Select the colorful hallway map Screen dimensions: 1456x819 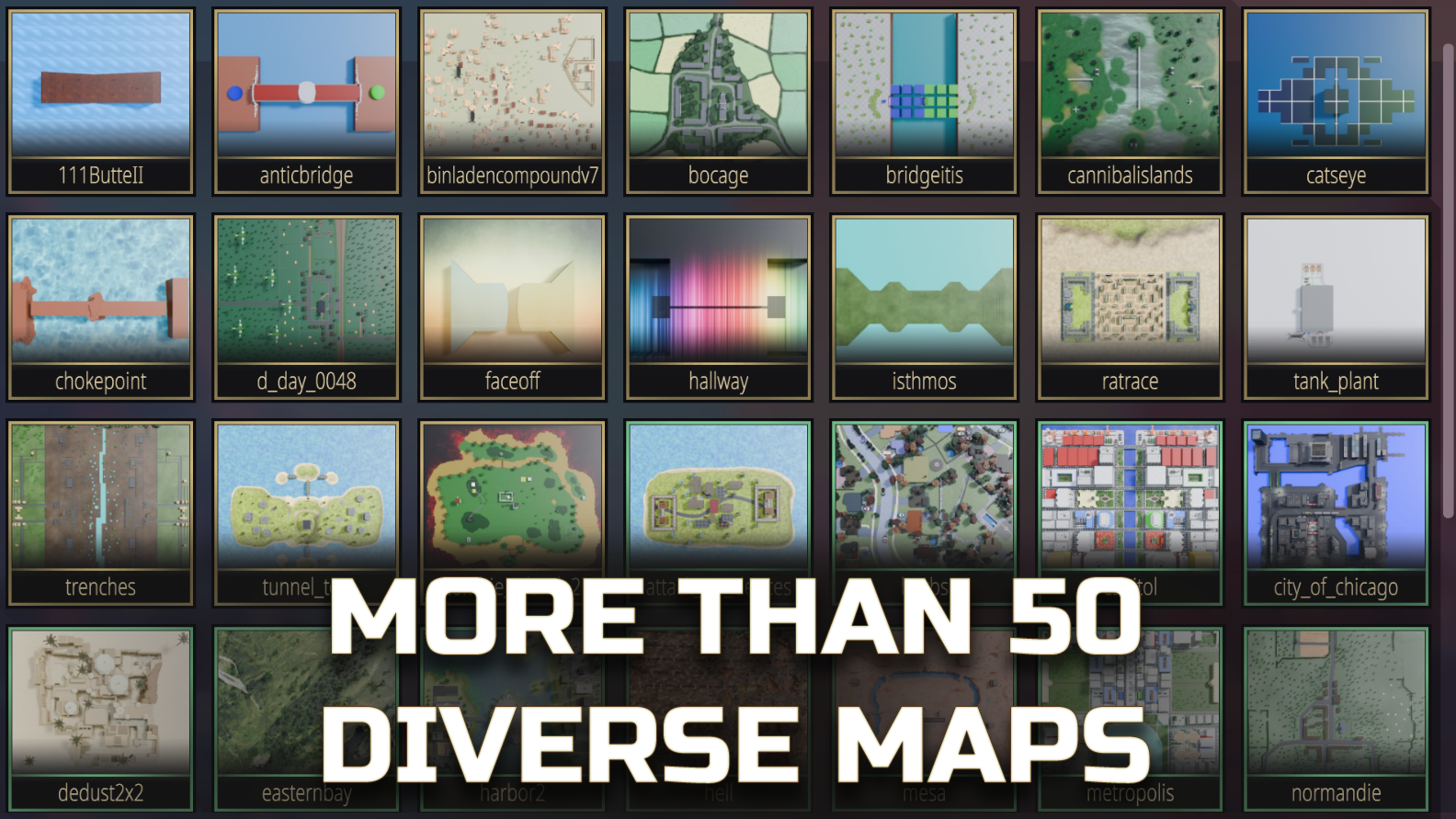point(718,307)
